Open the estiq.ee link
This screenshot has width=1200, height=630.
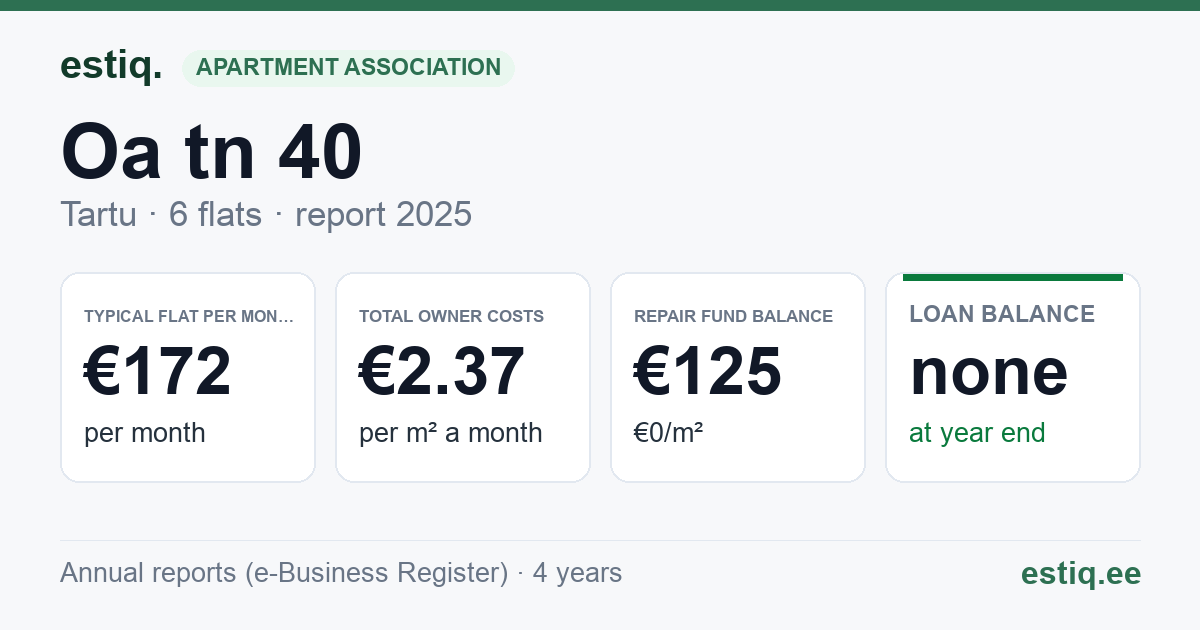tap(1080, 573)
